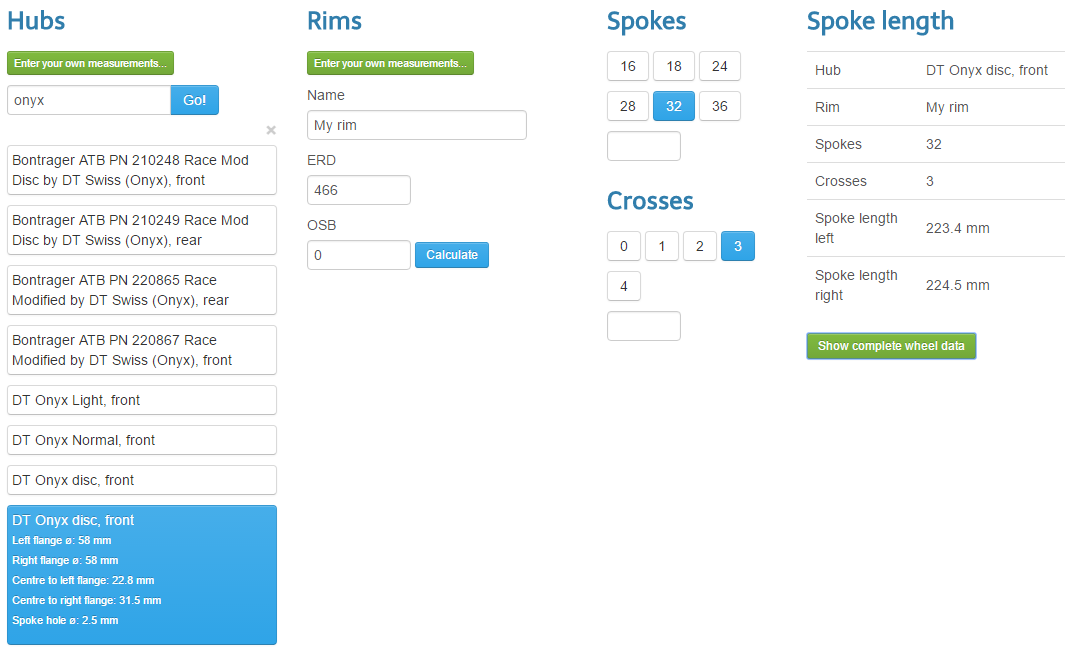Image resolution: width=1065 pixels, height=651 pixels.
Task: Set crosses to 4
Action: pos(624,286)
